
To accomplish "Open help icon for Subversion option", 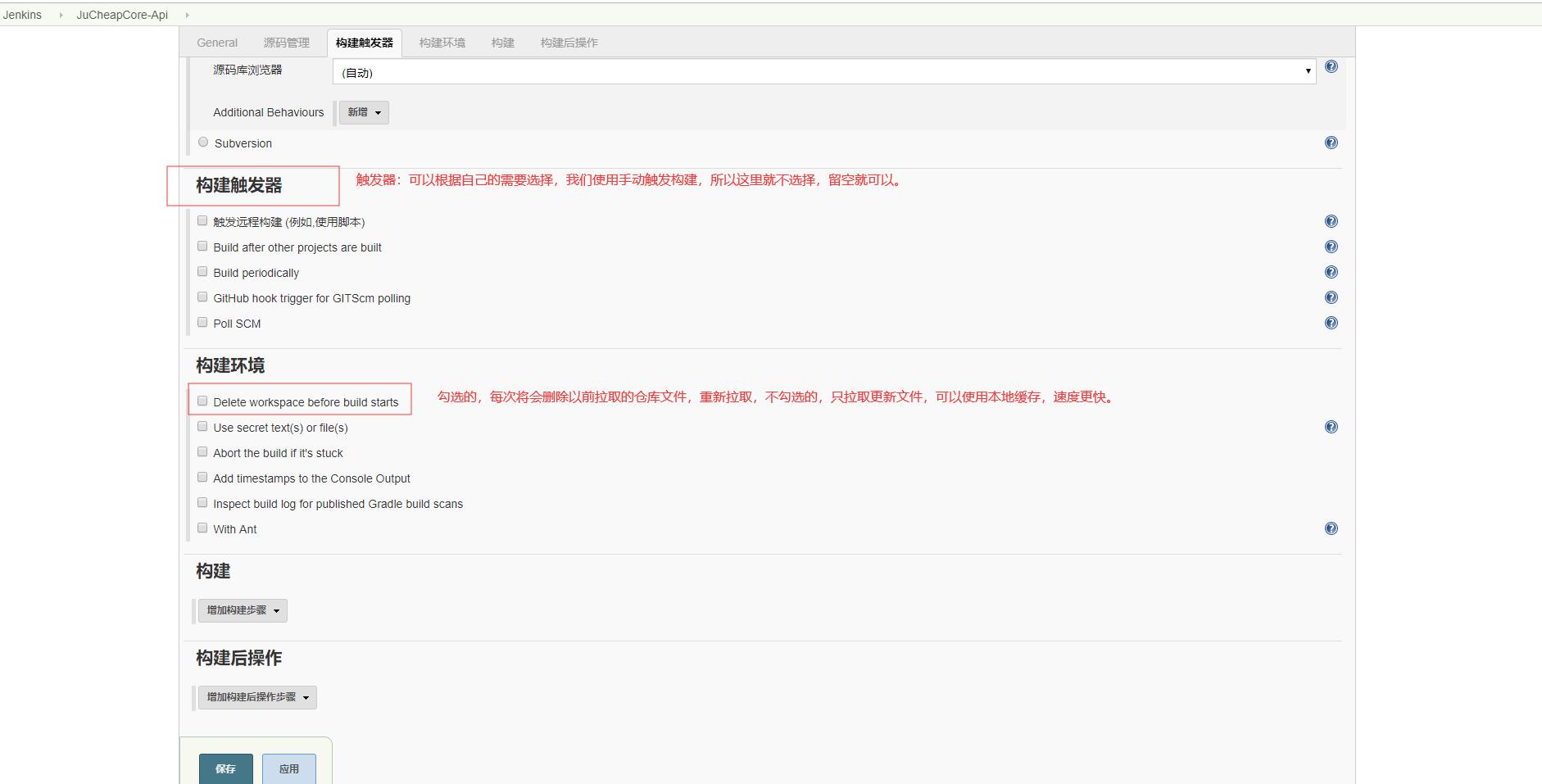I will [x=1331, y=143].
